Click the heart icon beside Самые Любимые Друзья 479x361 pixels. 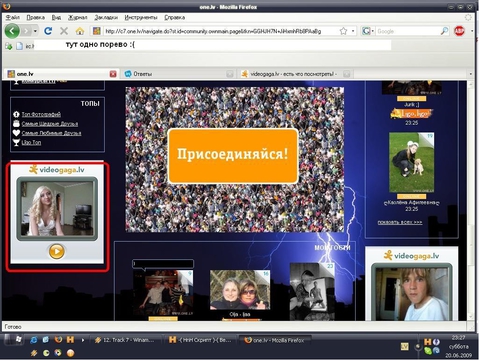point(16,133)
